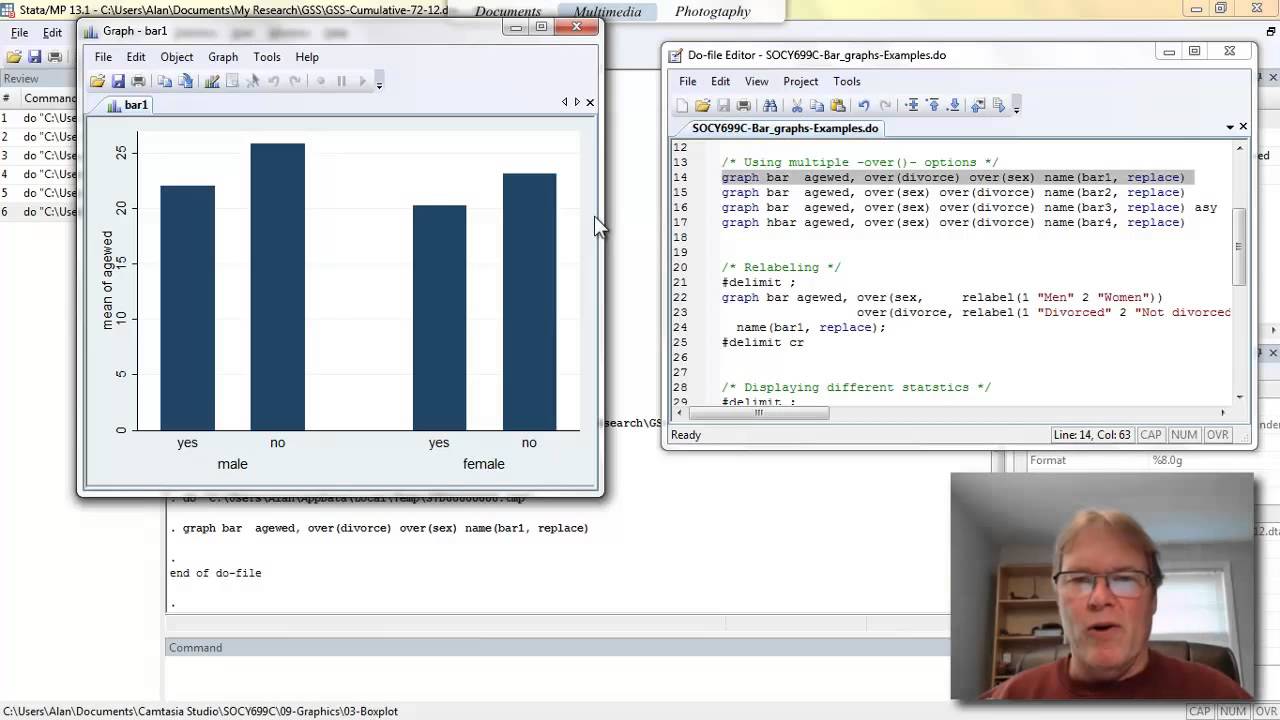1280x720 pixels.
Task: Click scroll-right arrow in Do-file Editor
Action: coord(1223,412)
